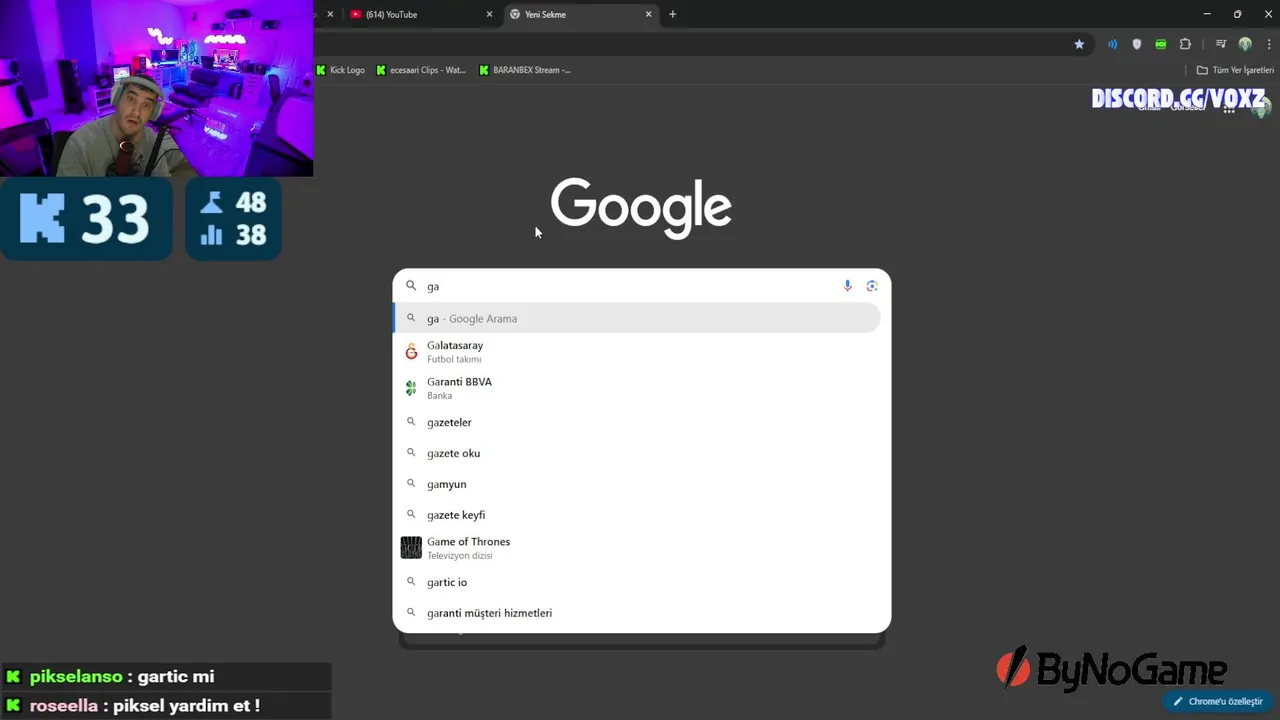Select the 'gazete oku' suggestion
This screenshot has width=1280, height=720.
[x=637, y=453]
